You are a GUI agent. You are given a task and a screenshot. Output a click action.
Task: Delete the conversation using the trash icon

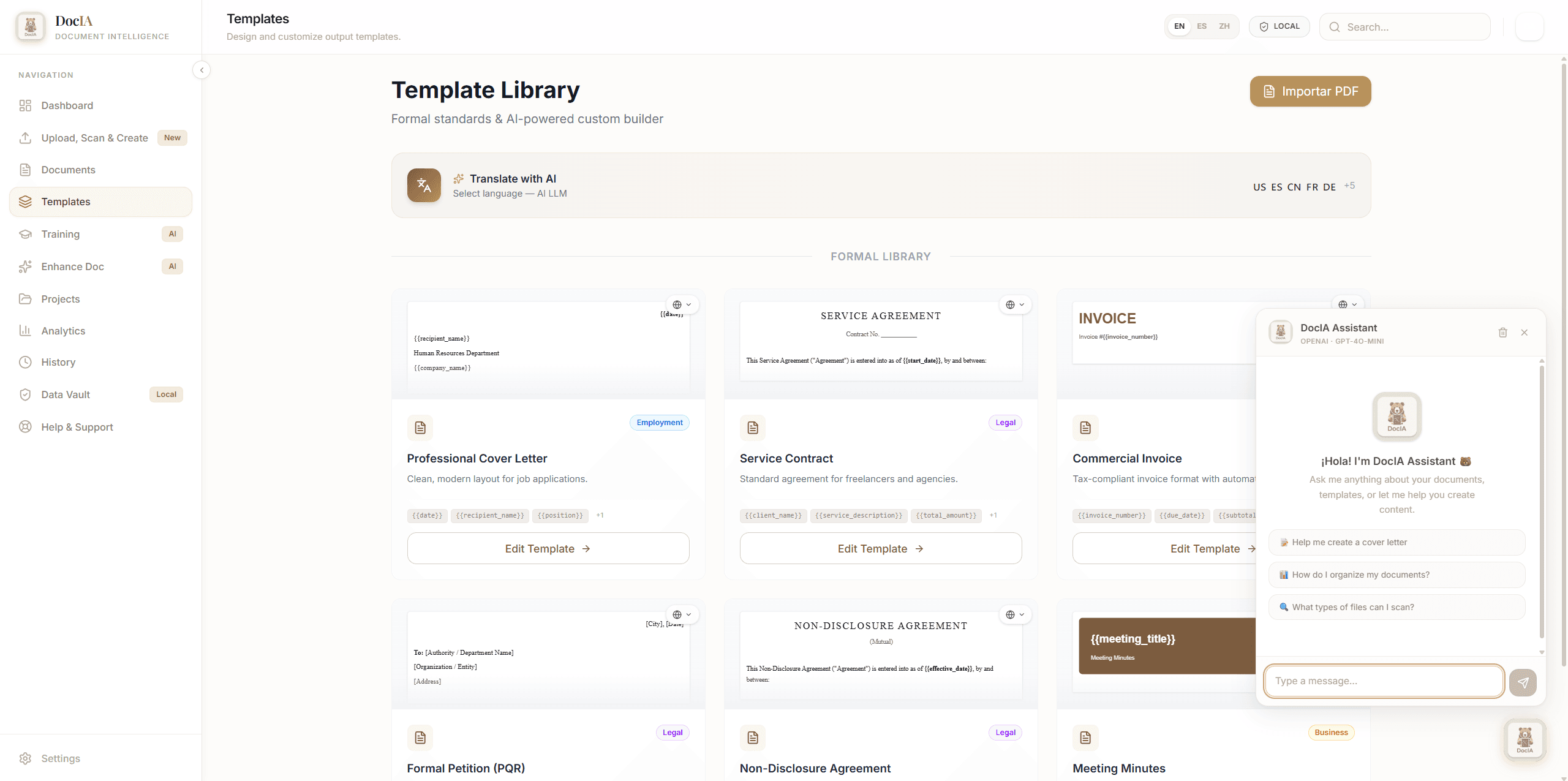1502,332
